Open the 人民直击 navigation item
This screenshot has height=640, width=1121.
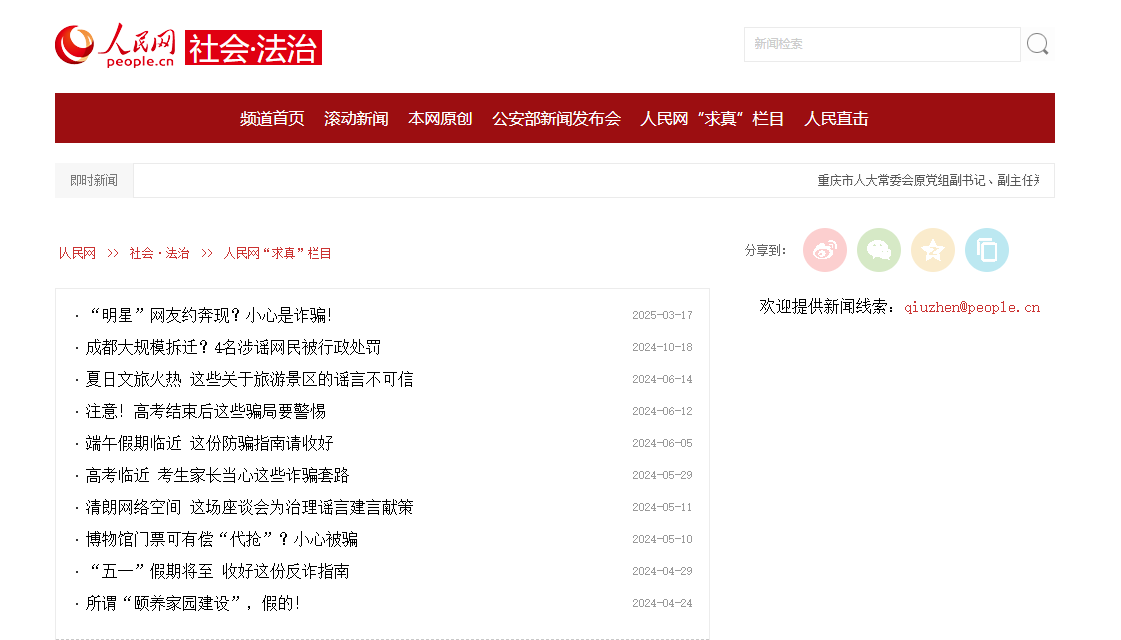coord(836,118)
